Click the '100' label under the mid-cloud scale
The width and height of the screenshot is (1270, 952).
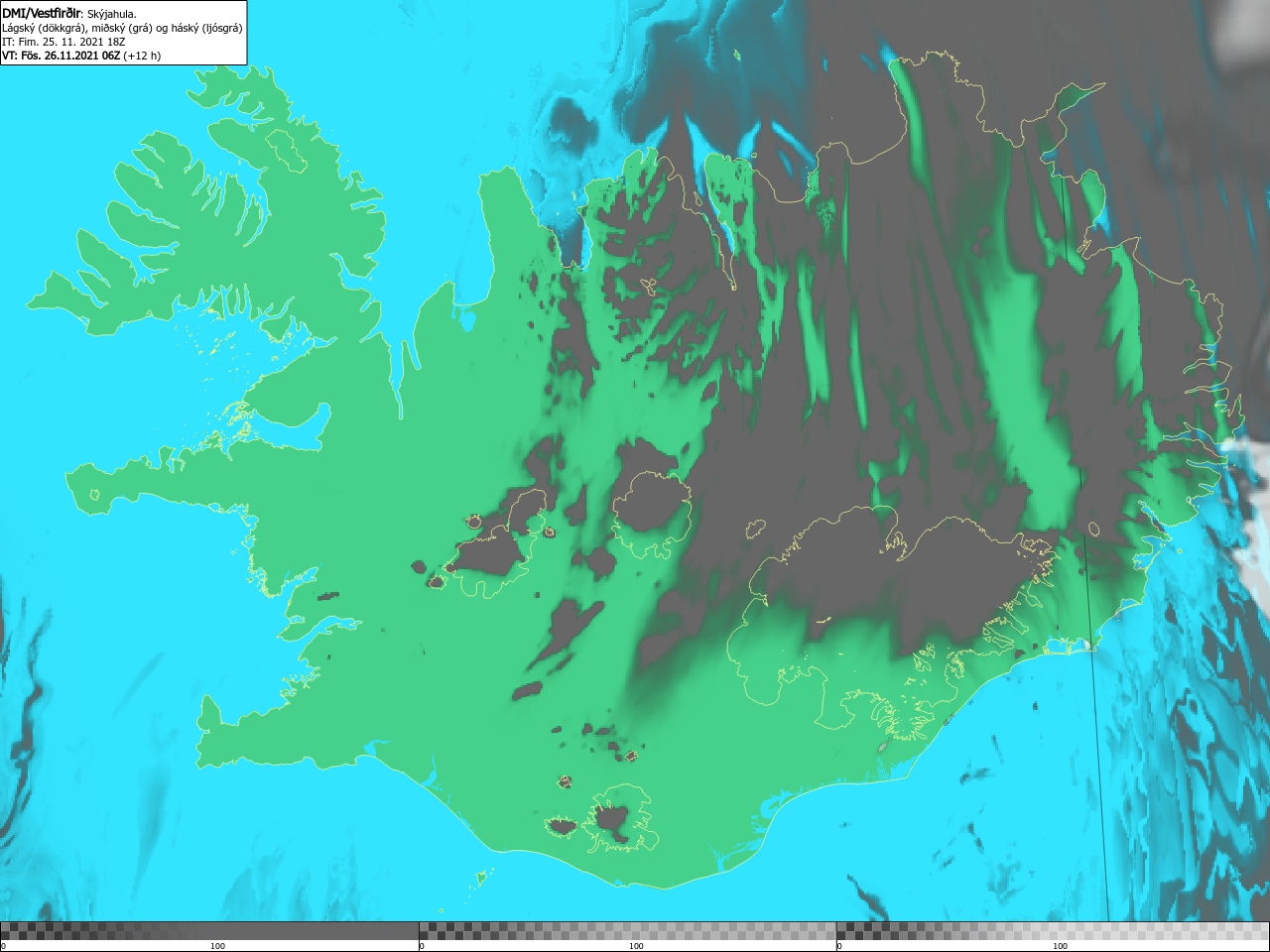click(636, 946)
